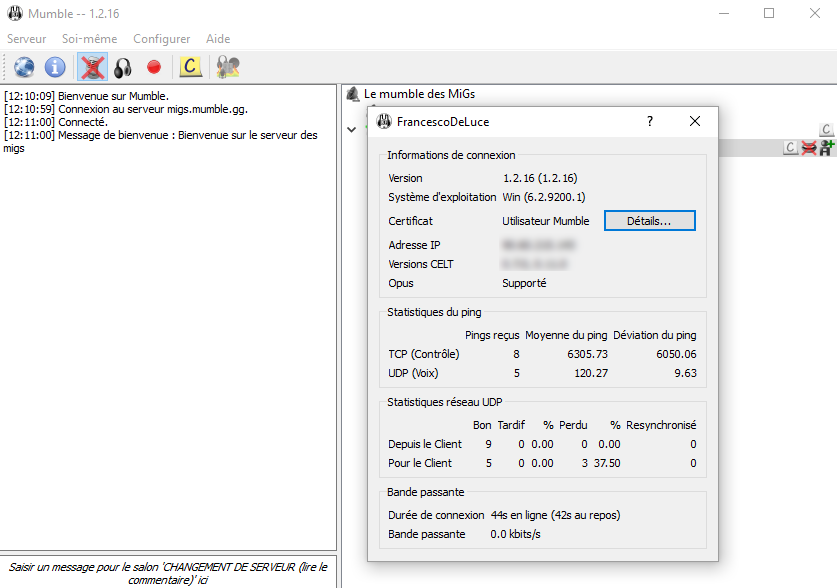Click the '37.50' percent lost value
The width and height of the screenshot is (837, 588).
click(x=607, y=463)
